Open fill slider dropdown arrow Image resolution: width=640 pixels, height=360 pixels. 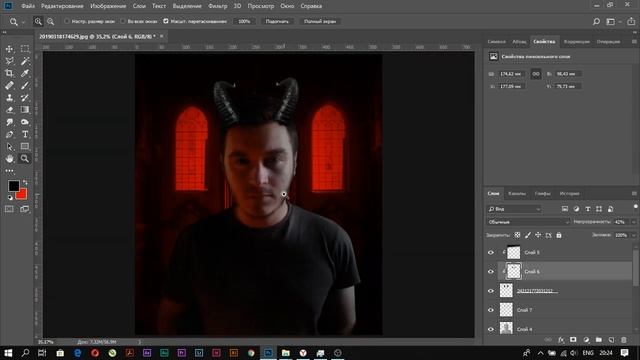pos(633,235)
